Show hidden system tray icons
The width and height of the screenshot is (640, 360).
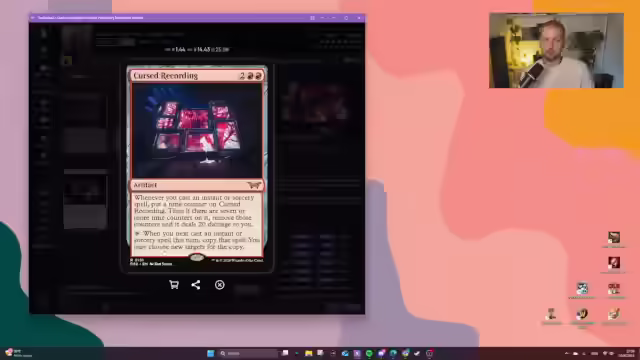[x=566, y=353]
